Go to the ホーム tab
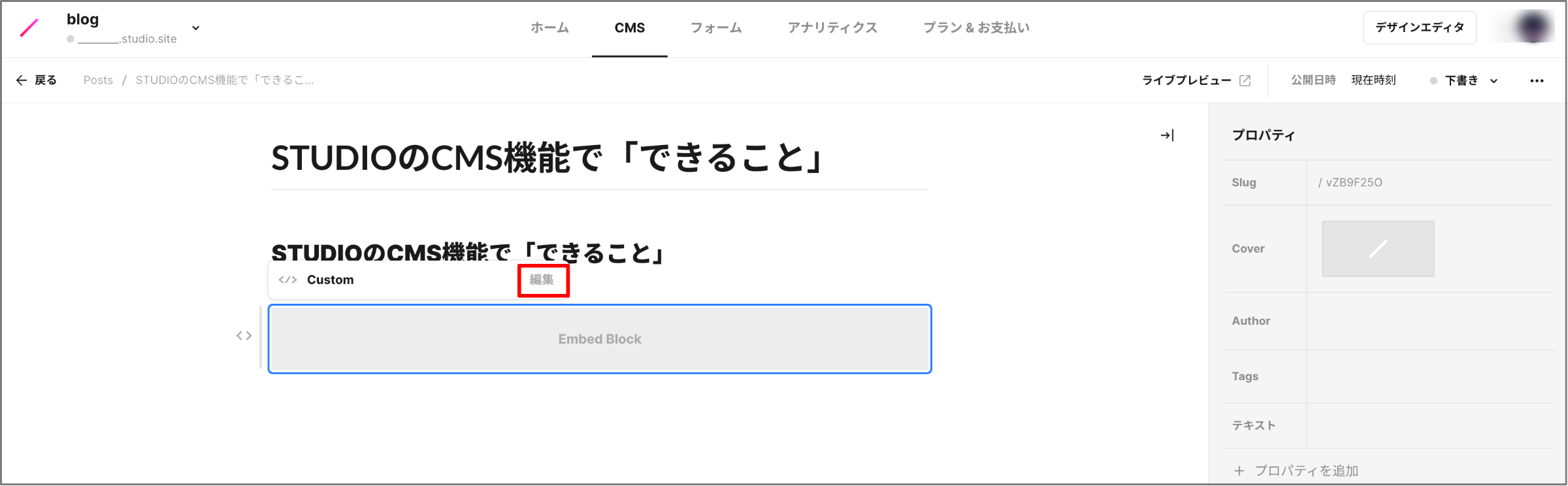 point(549,27)
